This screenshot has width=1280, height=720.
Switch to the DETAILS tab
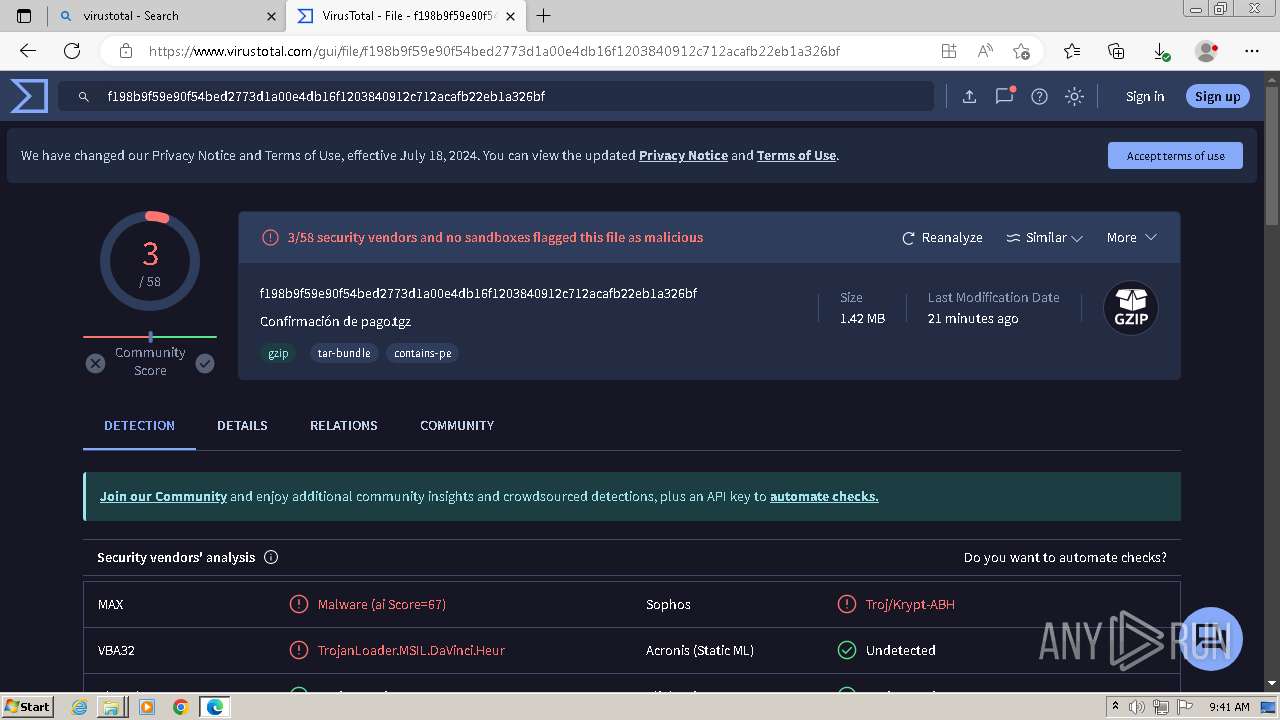(242, 425)
